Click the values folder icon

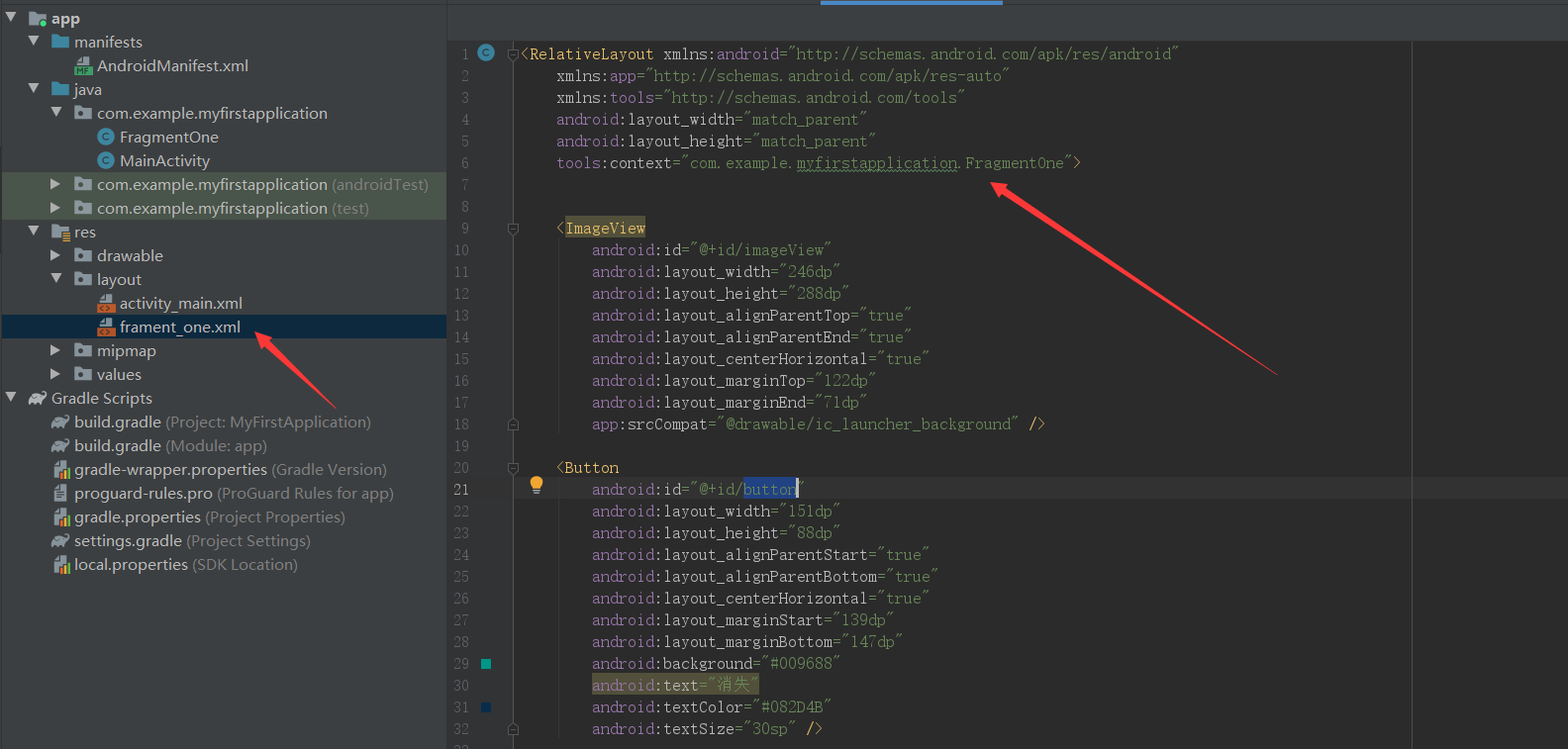tap(83, 374)
